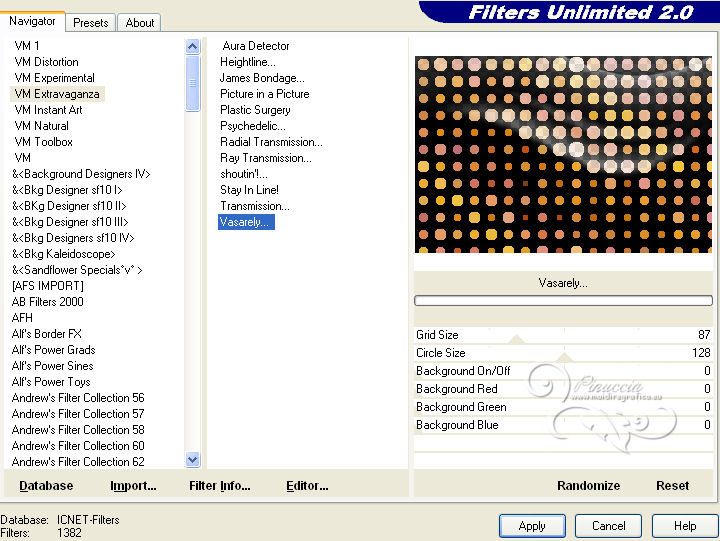Screen dimensions: 720x541
Task: Select VM Toolbox category
Action: [x=44, y=142]
